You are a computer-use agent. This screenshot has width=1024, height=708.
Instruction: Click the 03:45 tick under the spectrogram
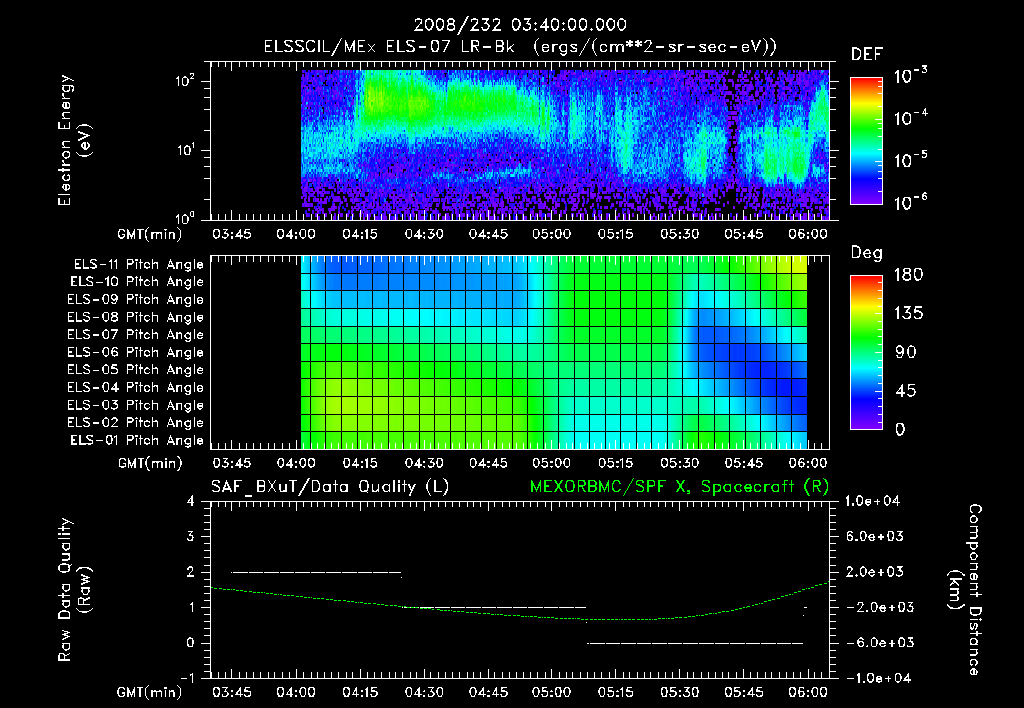tap(231, 234)
